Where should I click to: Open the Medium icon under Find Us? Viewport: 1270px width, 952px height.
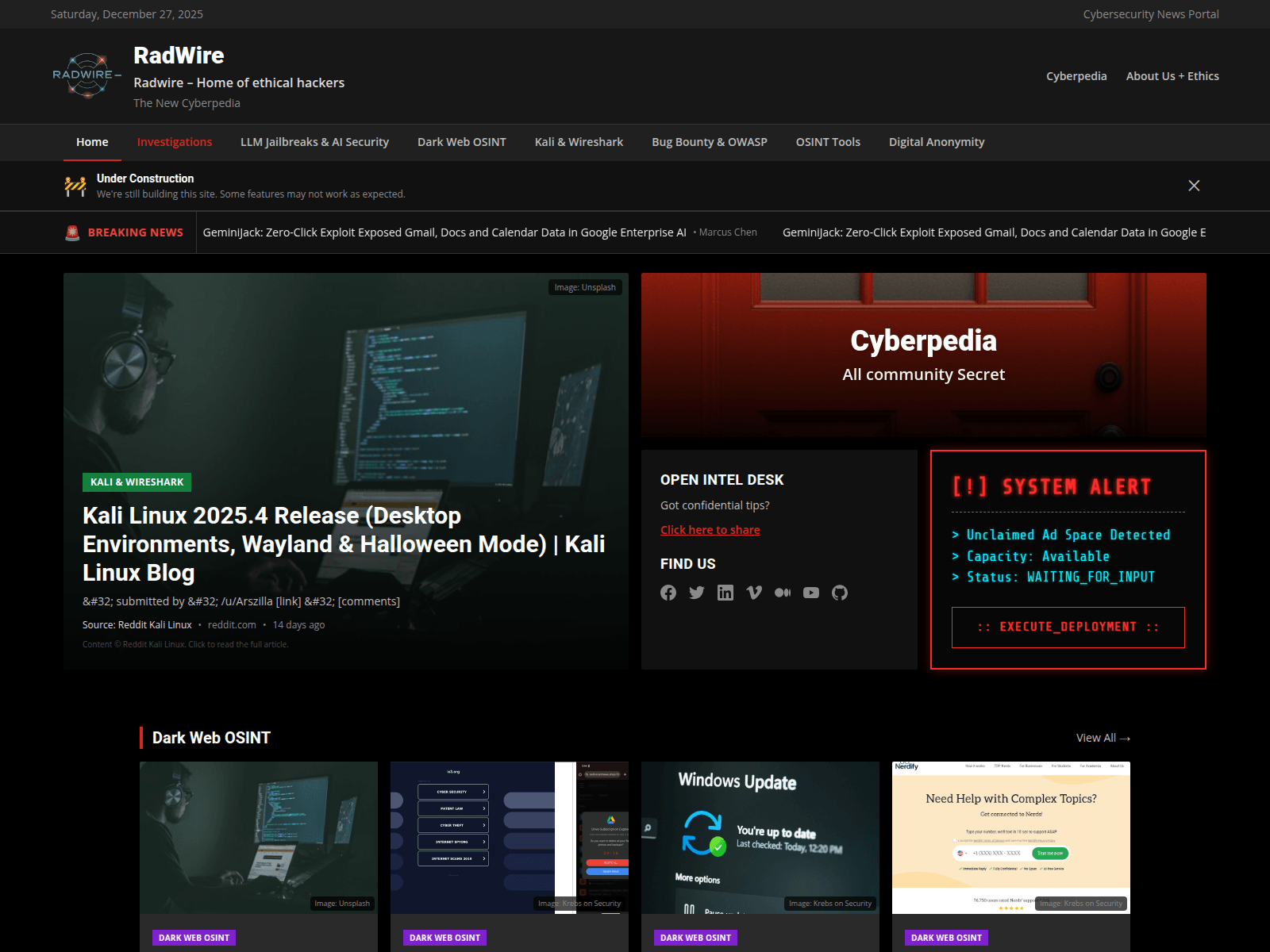(783, 593)
